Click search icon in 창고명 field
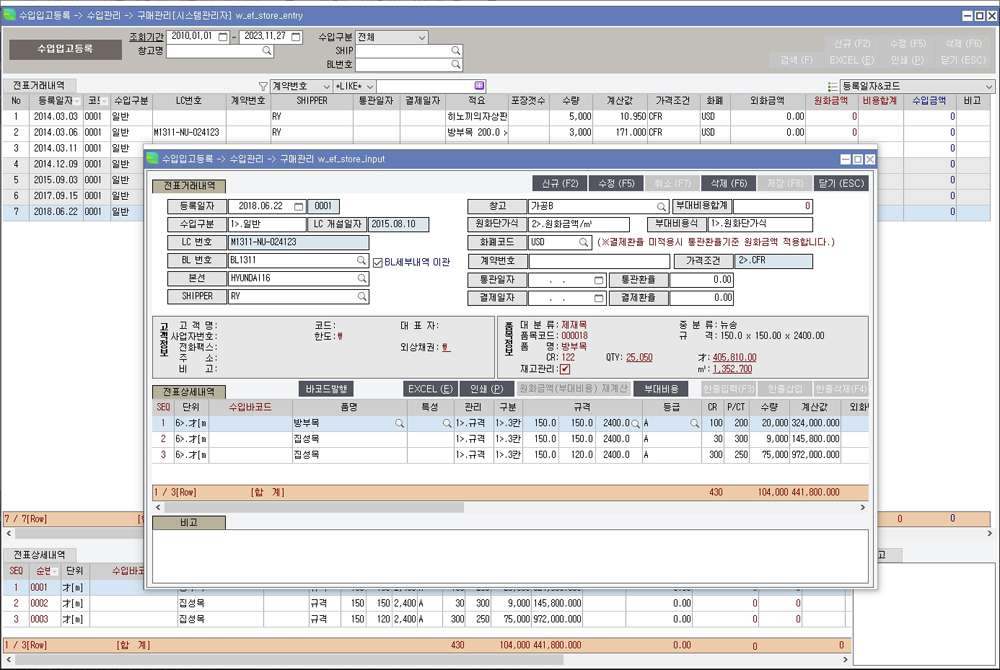The height and width of the screenshot is (670, 1000). tap(267, 51)
